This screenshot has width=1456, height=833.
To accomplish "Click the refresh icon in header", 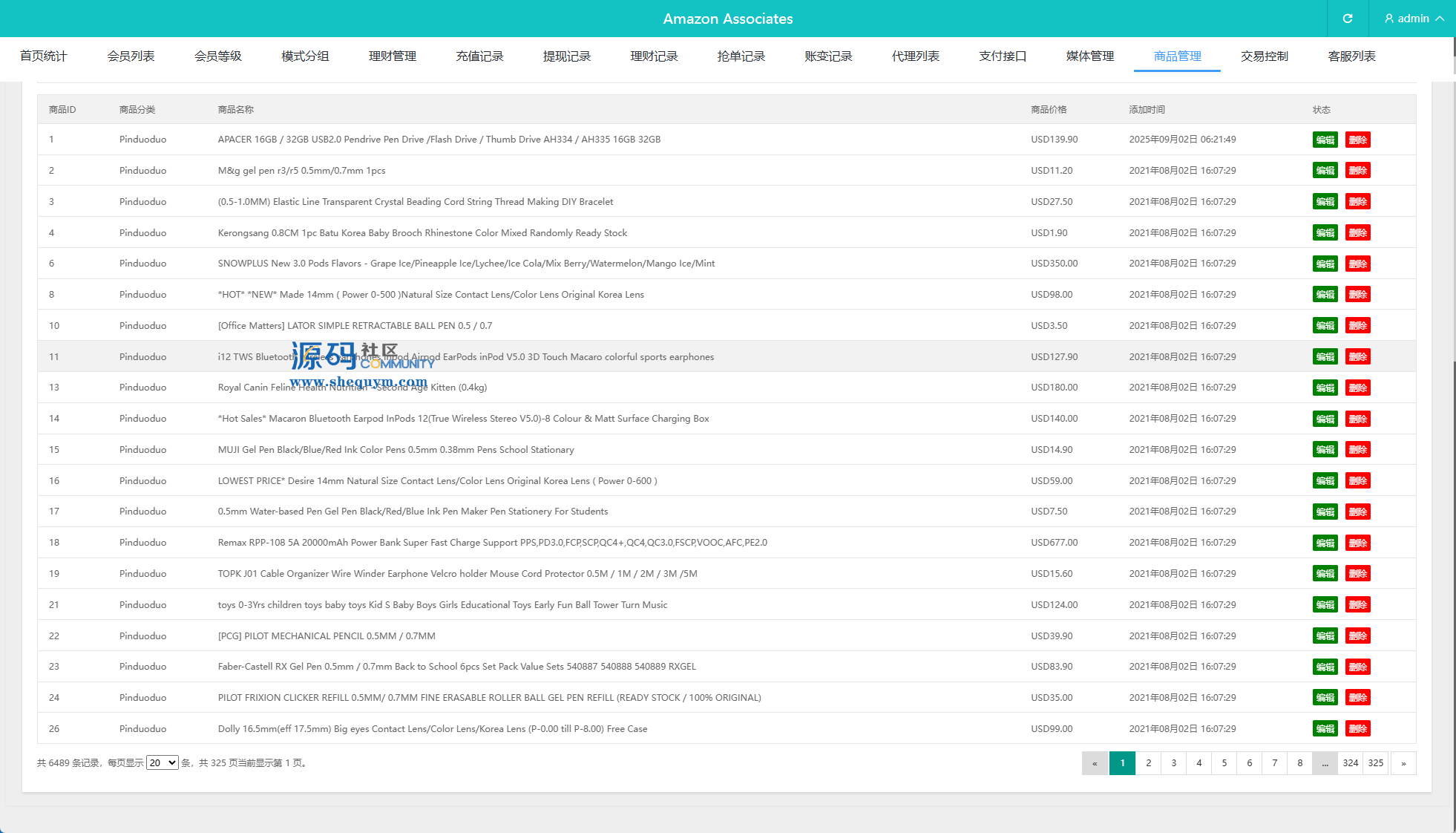I will 1348,19.
